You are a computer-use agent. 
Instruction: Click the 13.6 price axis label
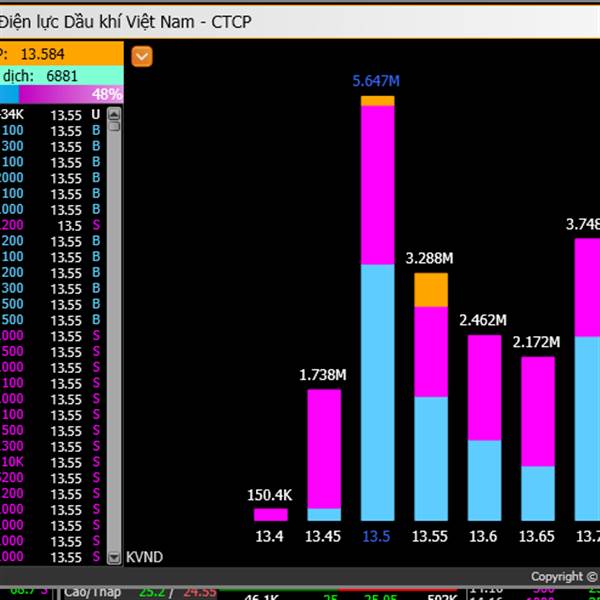coord(483,536)
